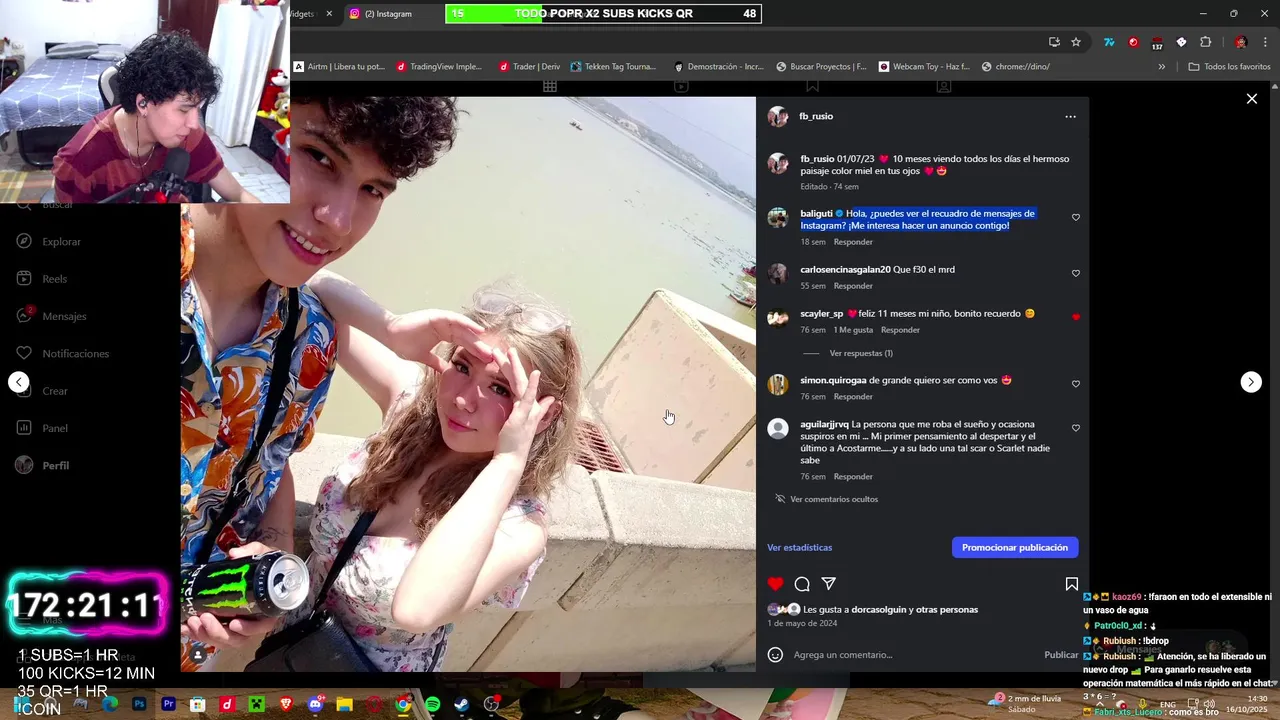The height and width of the screenshot is (720, 1280).
Task: Open Premiere Pro from the taskbar
Action: point(168,704)
